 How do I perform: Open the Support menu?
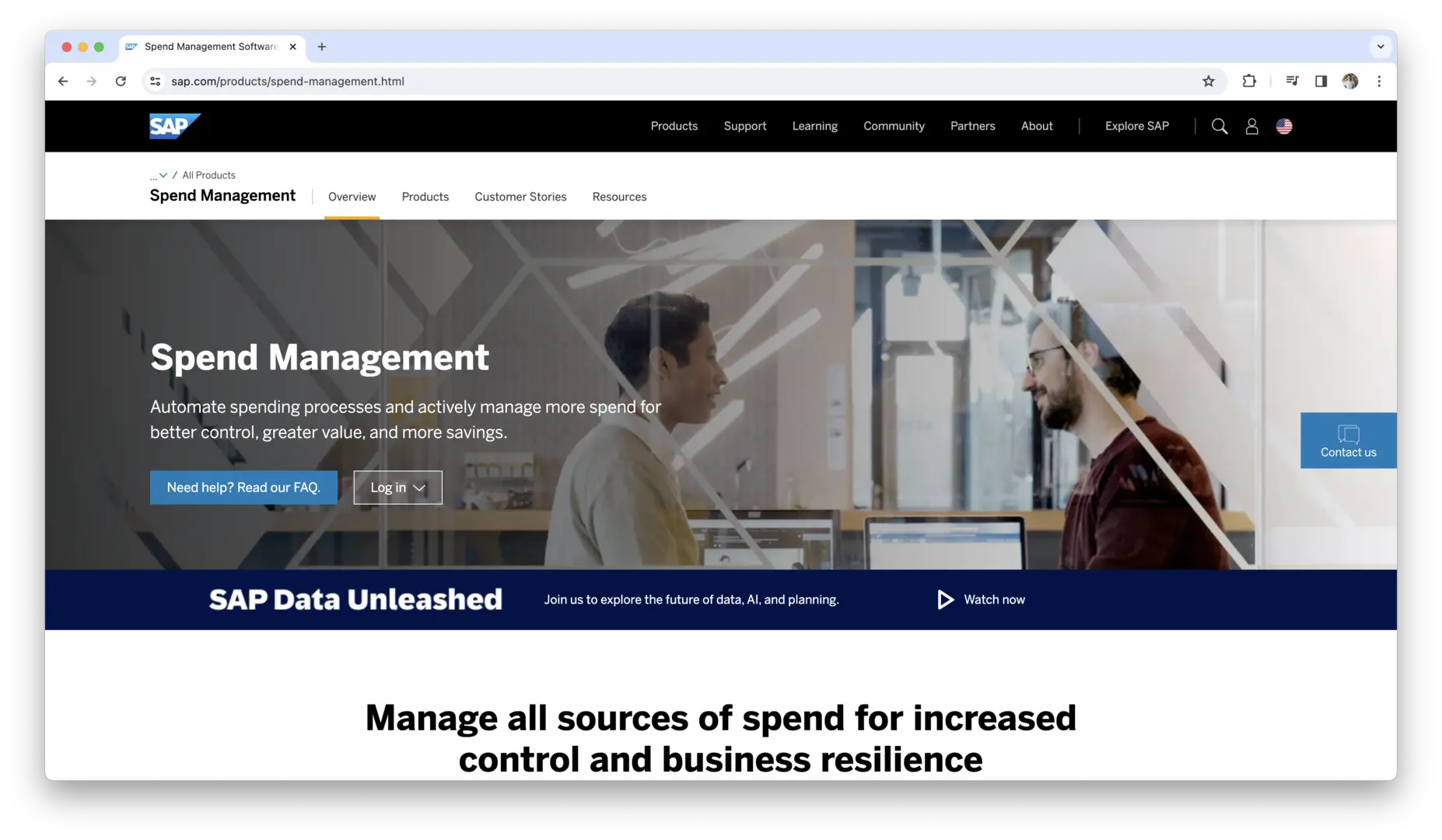tap(744, 126)
